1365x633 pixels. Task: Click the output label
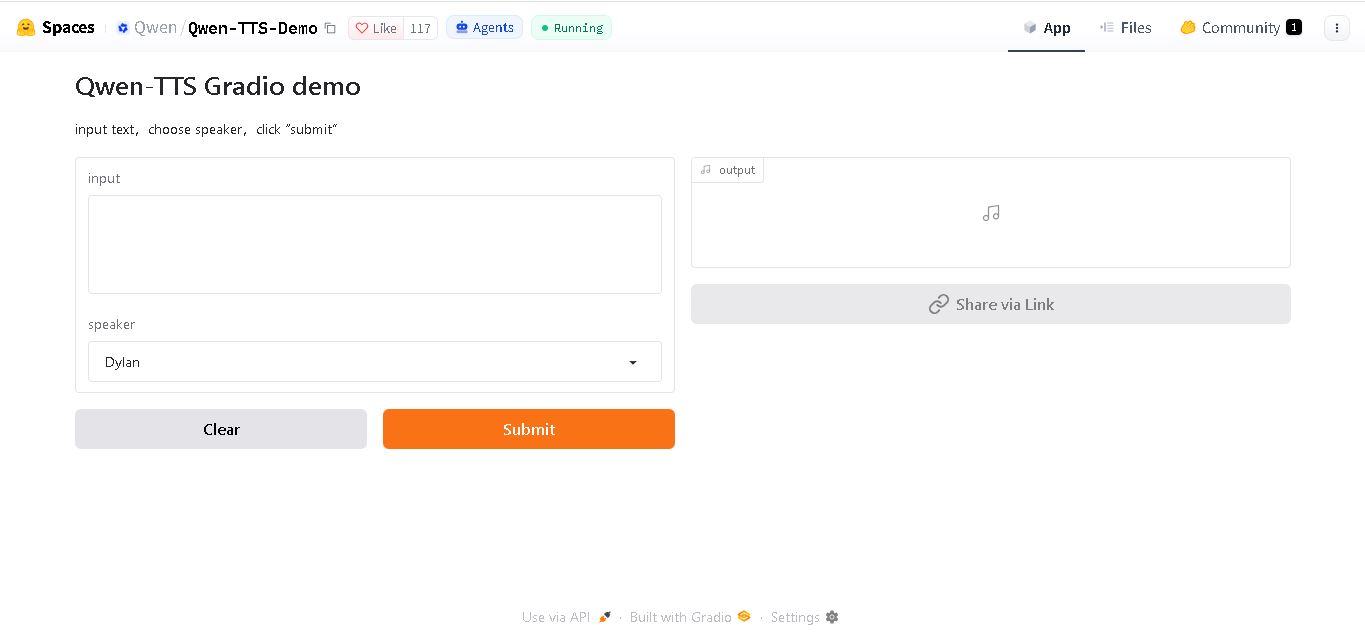point(728,170)
